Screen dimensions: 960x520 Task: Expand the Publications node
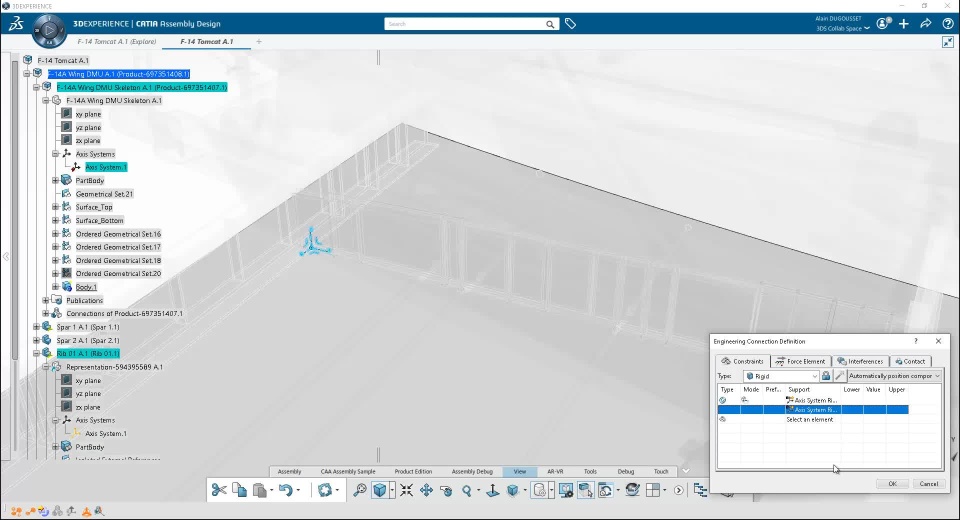[46, 300]
